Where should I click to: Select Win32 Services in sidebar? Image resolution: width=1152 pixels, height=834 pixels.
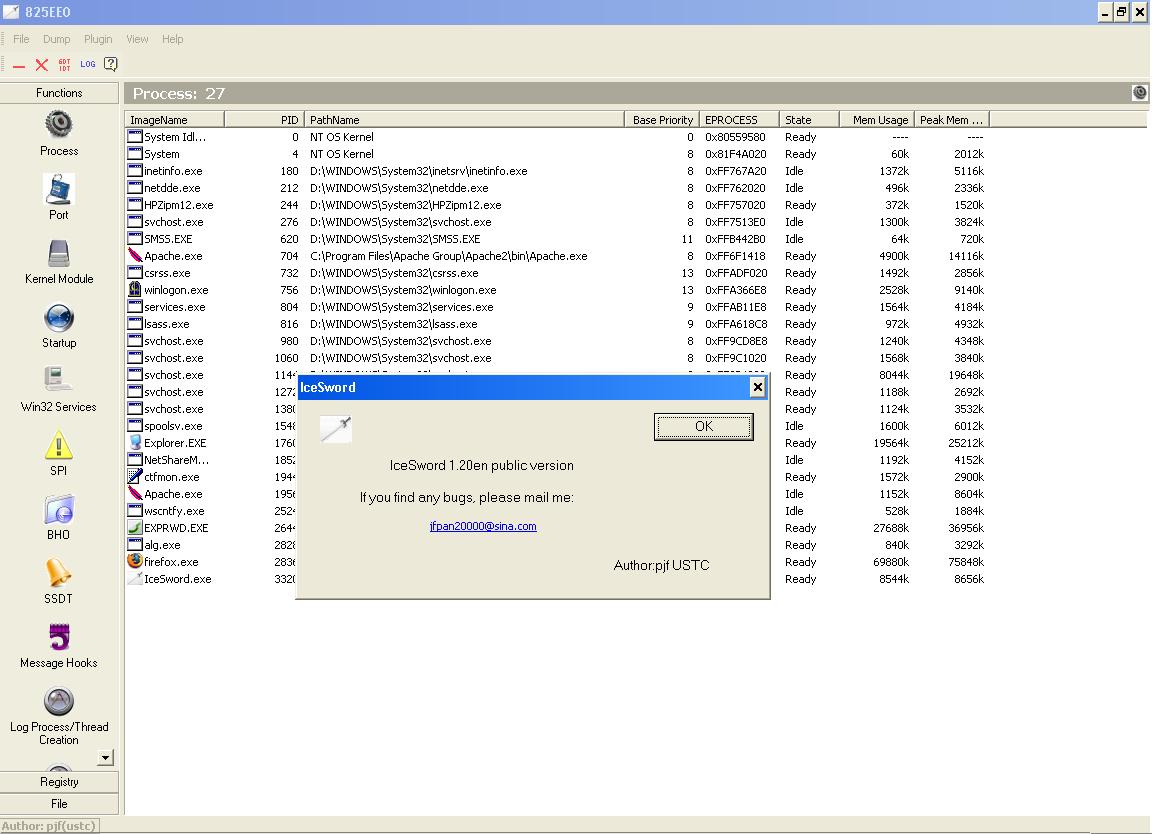coord(59,382)
